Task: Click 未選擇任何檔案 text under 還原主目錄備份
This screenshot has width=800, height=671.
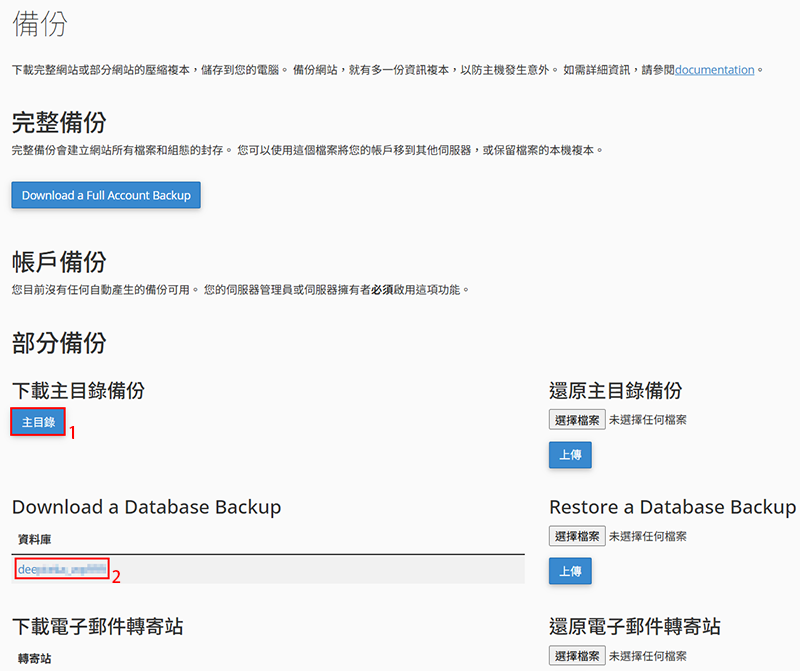Action: [x=647, y=421]
